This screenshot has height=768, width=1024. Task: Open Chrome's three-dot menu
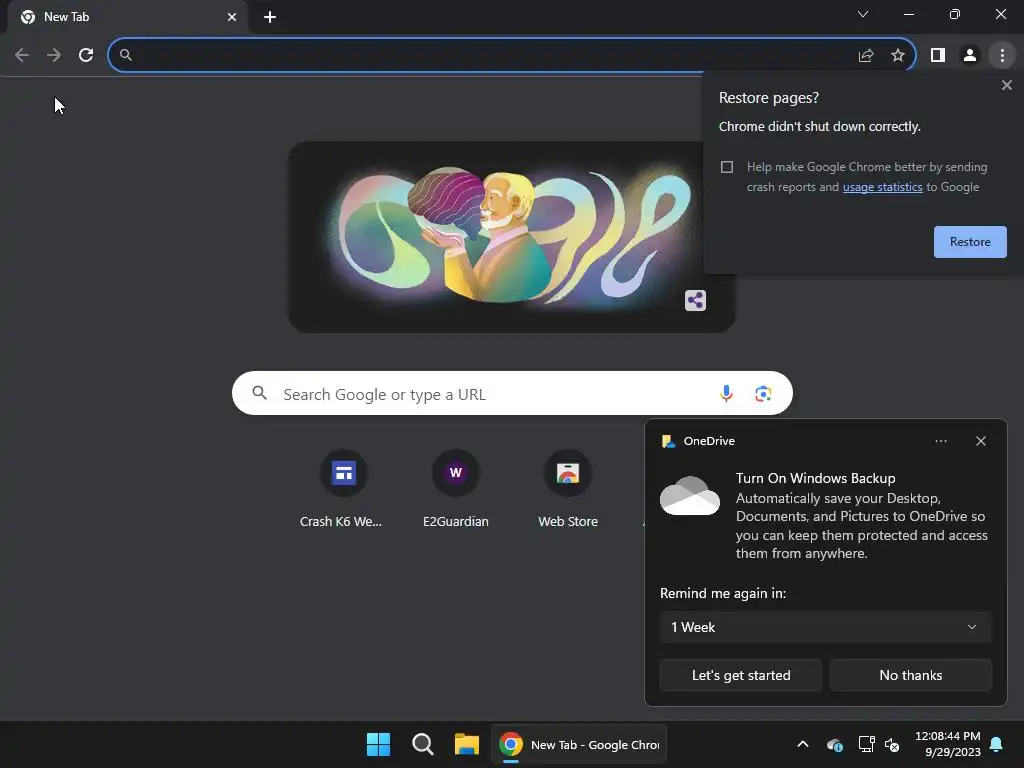[x=1002, y=56]
